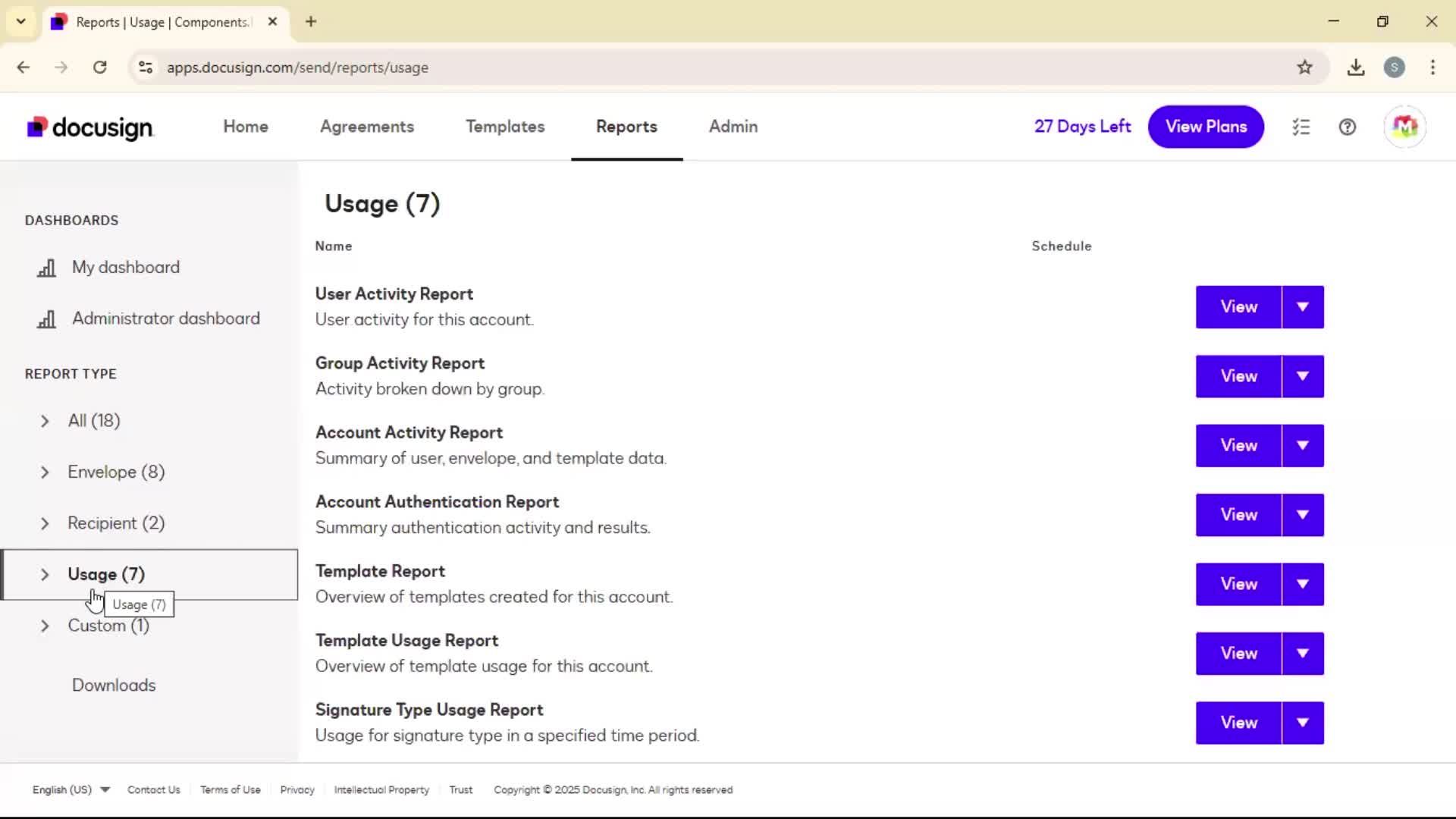Viewport: 1456px width, 819px height.
Task: Reload the page
Action: pyautogui.click(x=100, y=67)
